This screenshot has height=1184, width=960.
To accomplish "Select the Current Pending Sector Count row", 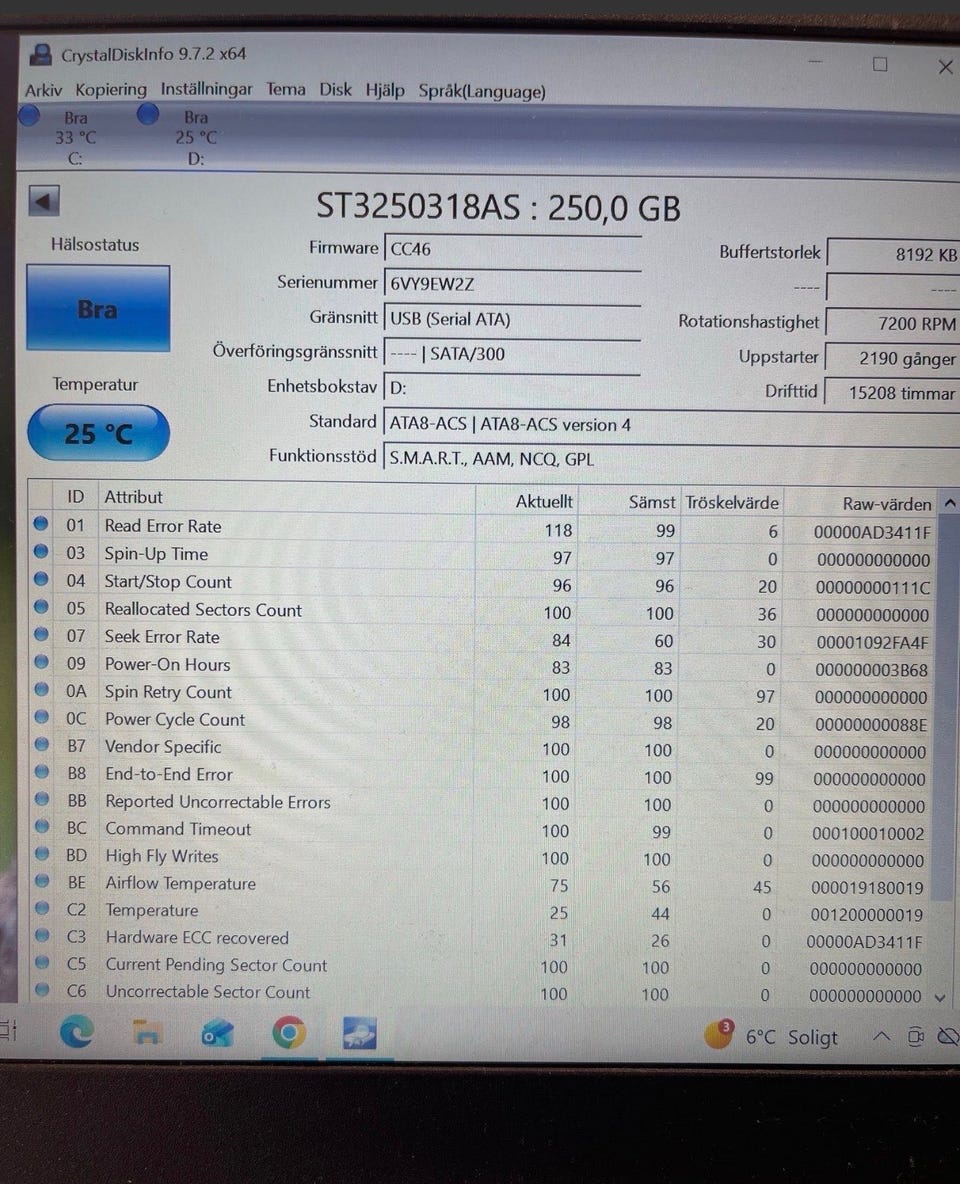I will click(x=480, y=966).
